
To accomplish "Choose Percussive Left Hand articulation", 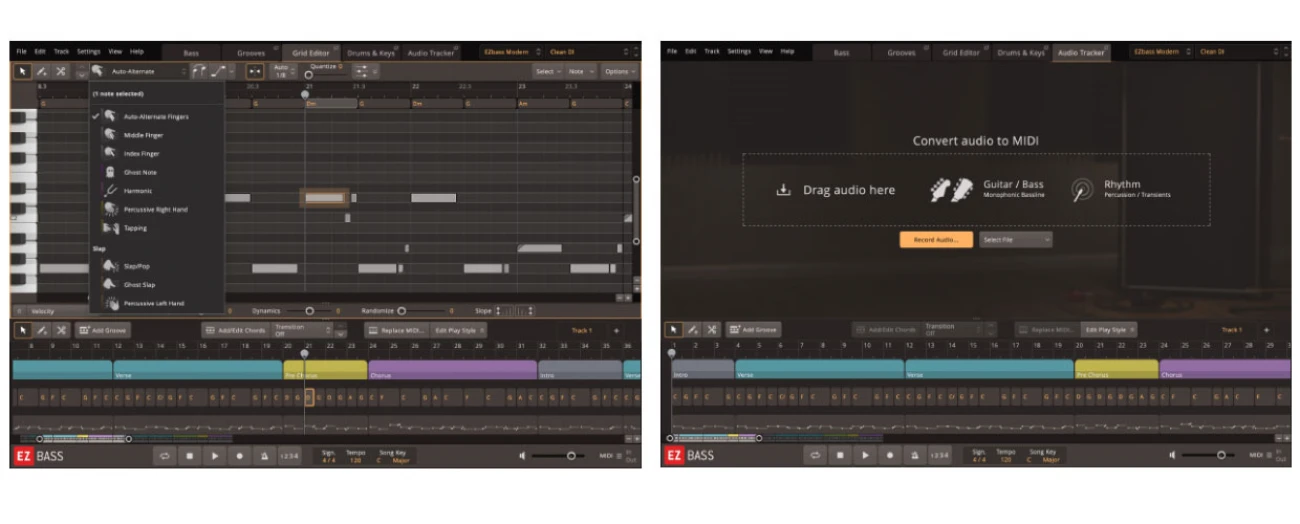I will click(153, 303).
